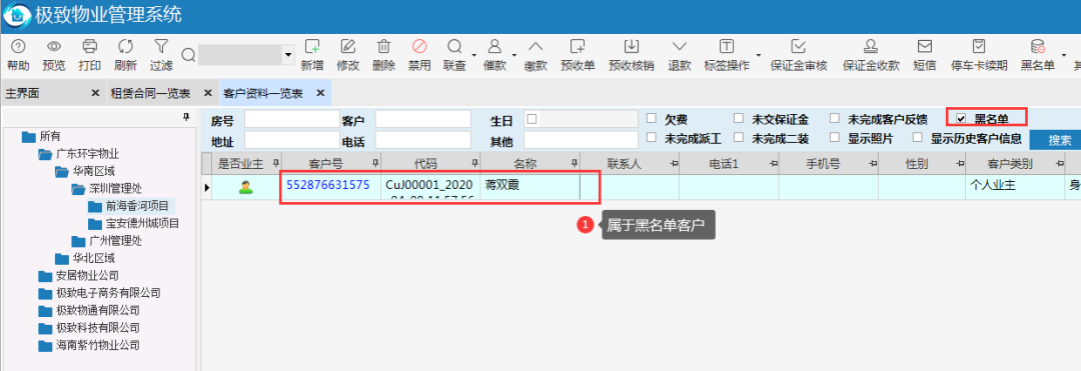1081x371 pixels.
Task: Click the 退款 refund icon
Action: (x=680, y=47)
